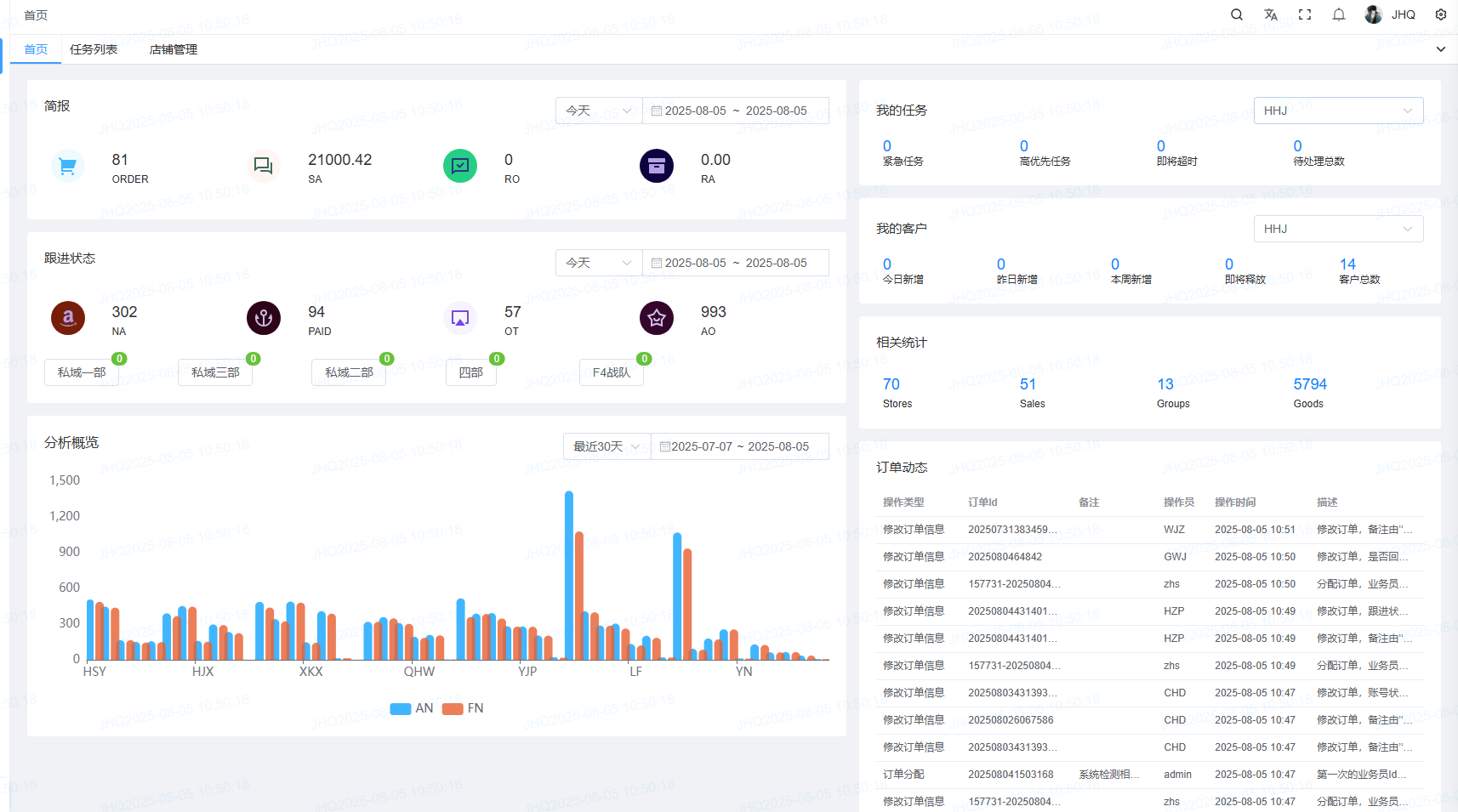Click the AO star icon
Viewport: 1458px width, 812px height.
[x=657, y=318]
